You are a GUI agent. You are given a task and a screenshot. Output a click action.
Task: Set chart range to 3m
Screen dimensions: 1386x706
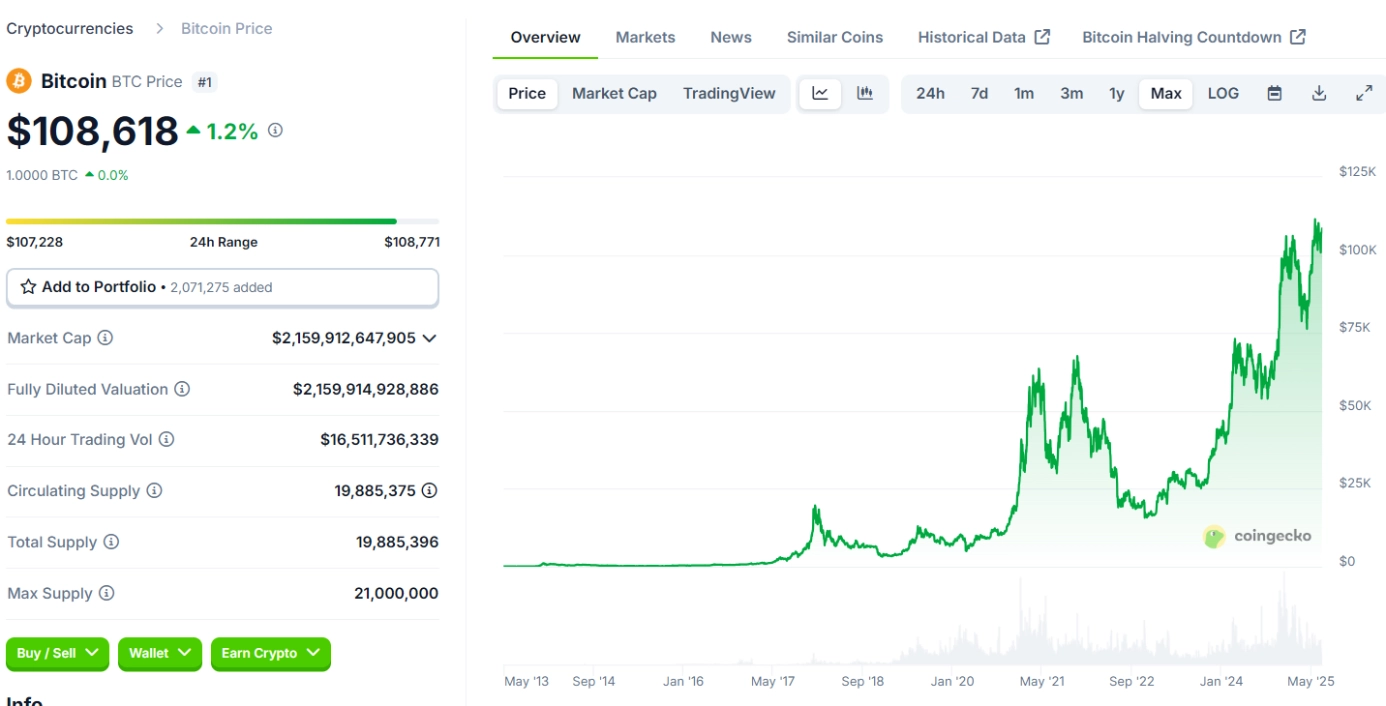coord(1072,93)
